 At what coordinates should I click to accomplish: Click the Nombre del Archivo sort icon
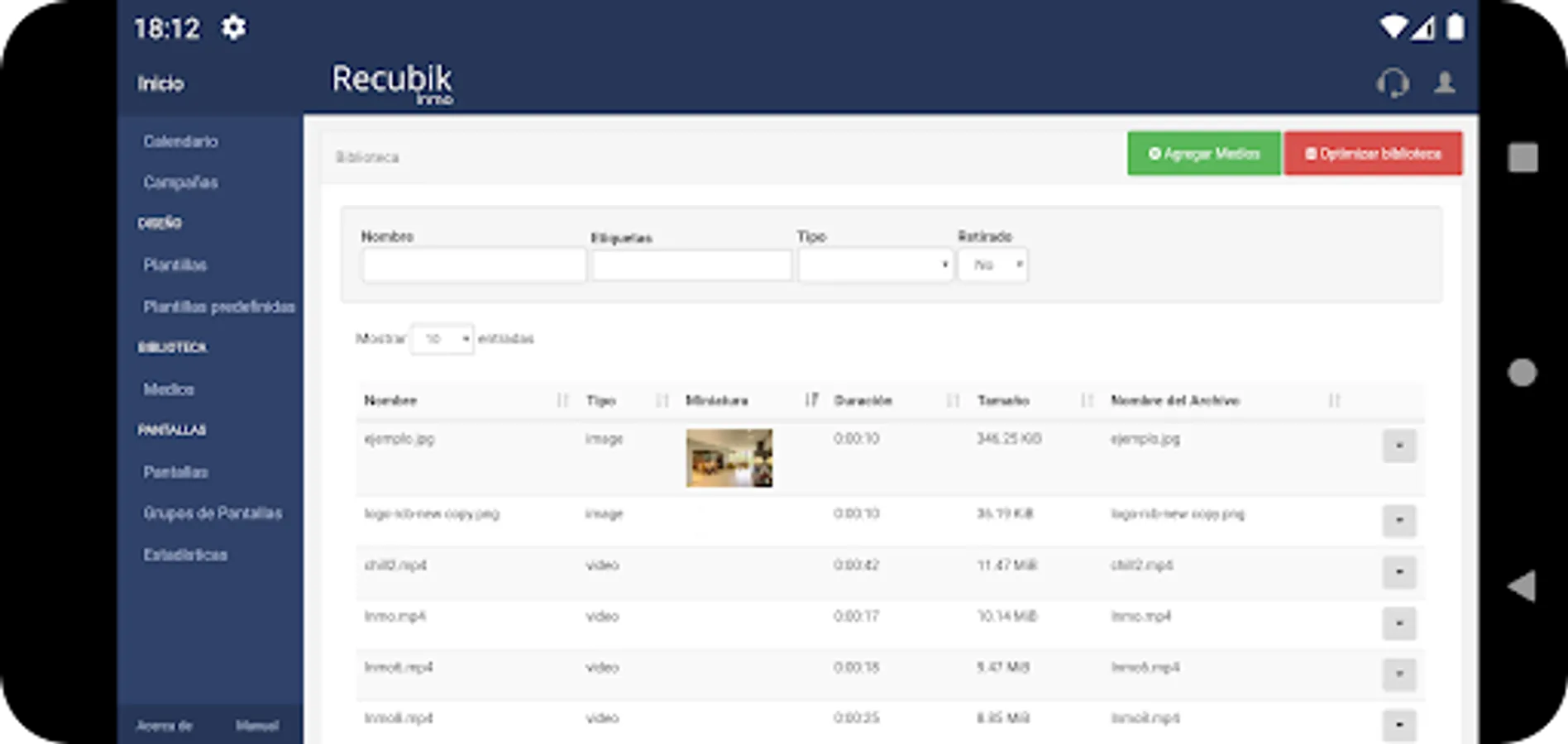(1334, 401)
